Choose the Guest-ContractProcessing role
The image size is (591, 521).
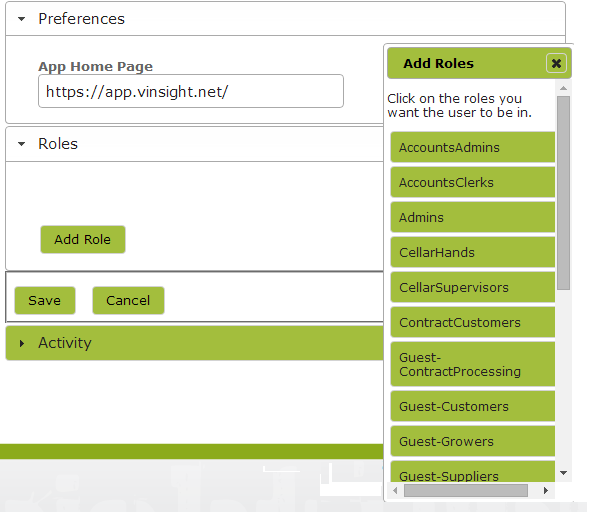(473, 365)
